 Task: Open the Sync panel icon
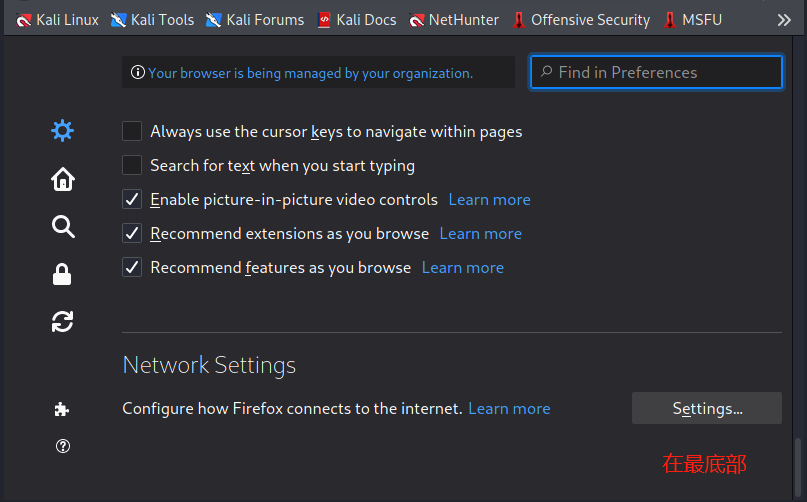pyautogui.click(x=63, y=322)
